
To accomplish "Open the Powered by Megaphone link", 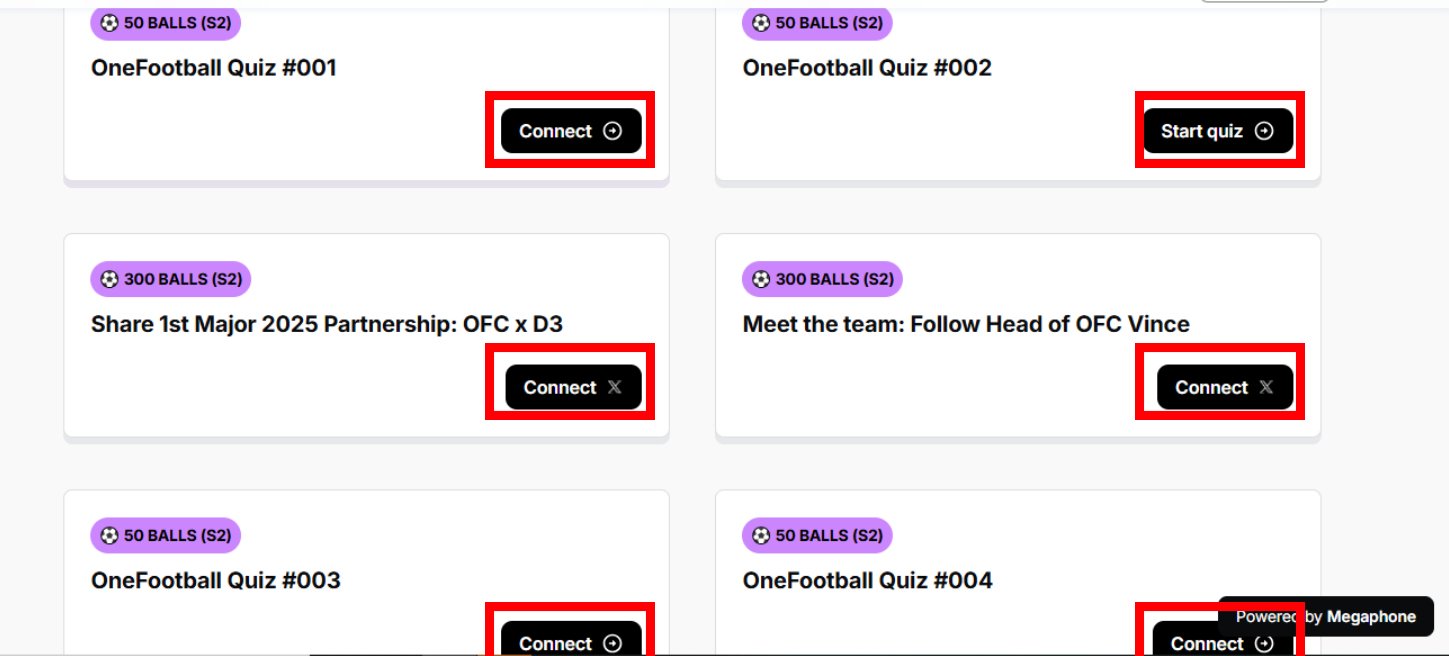I will 1325,616.
